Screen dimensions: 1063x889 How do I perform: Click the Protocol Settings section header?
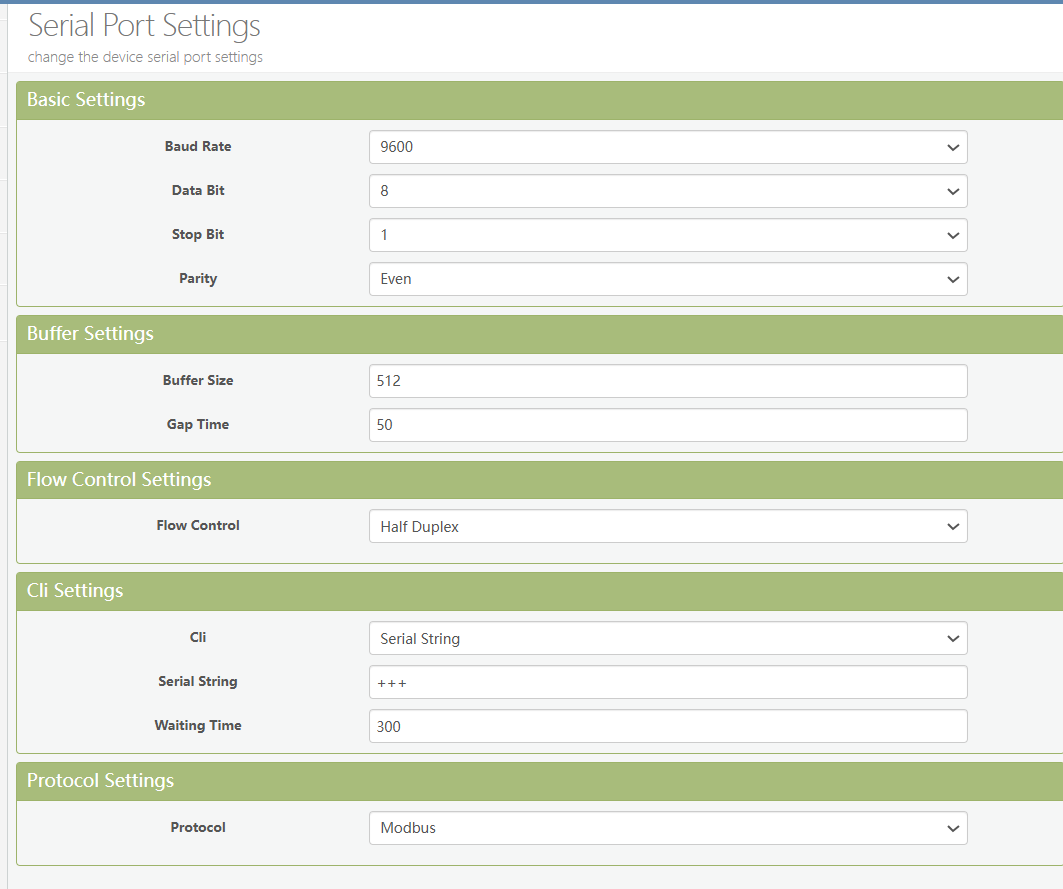(x=540, y=781)
